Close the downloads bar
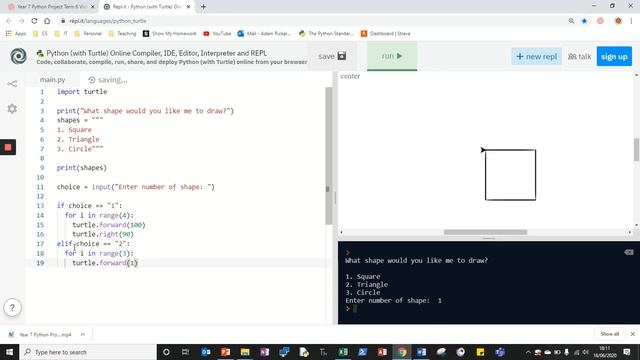This screenshot has width=640, height=360. click(633, 334)
